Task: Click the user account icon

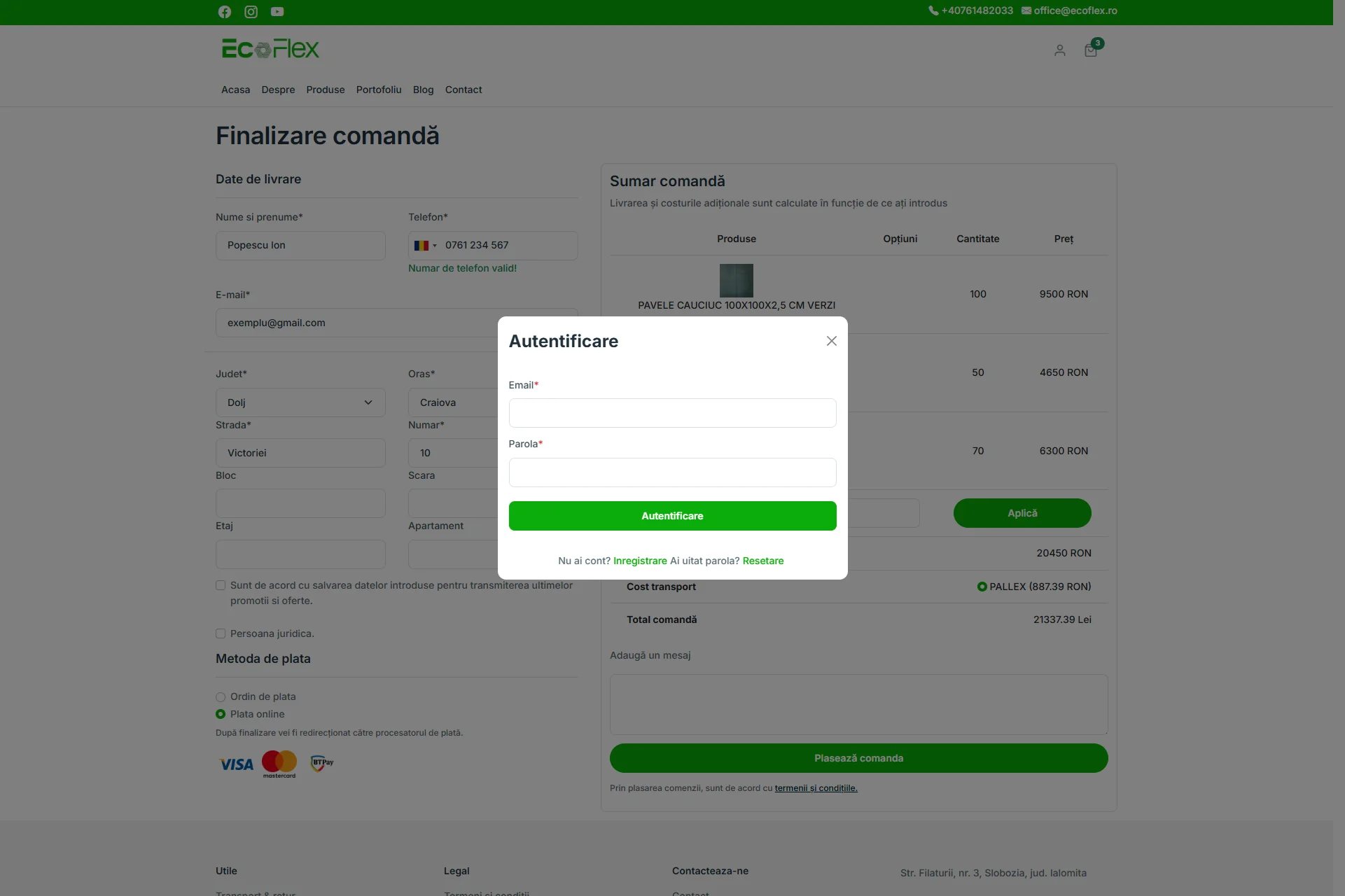Action: (x=1060, y=50)
